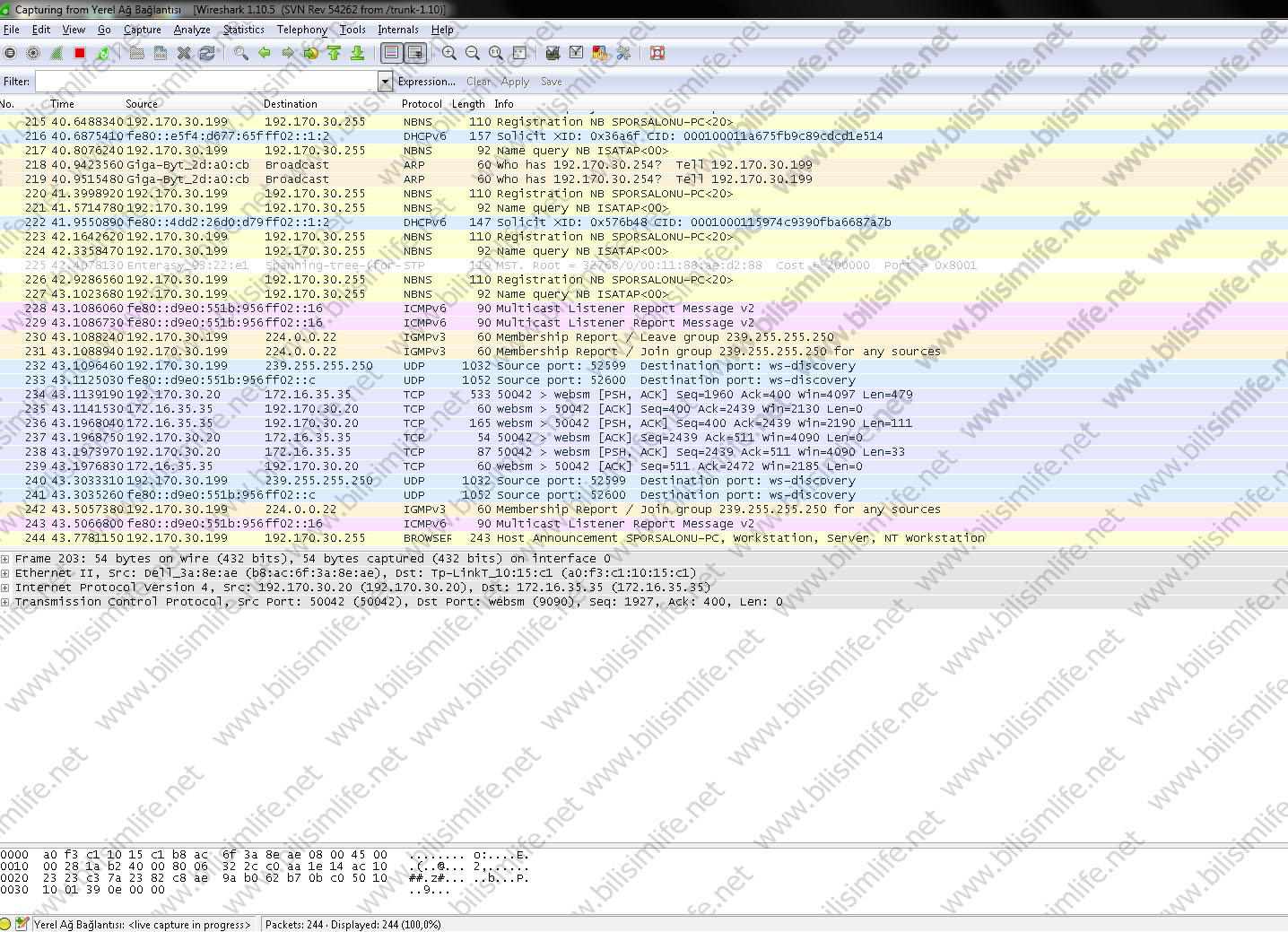Expand Transmission Control Protocol details

point(5,602)
